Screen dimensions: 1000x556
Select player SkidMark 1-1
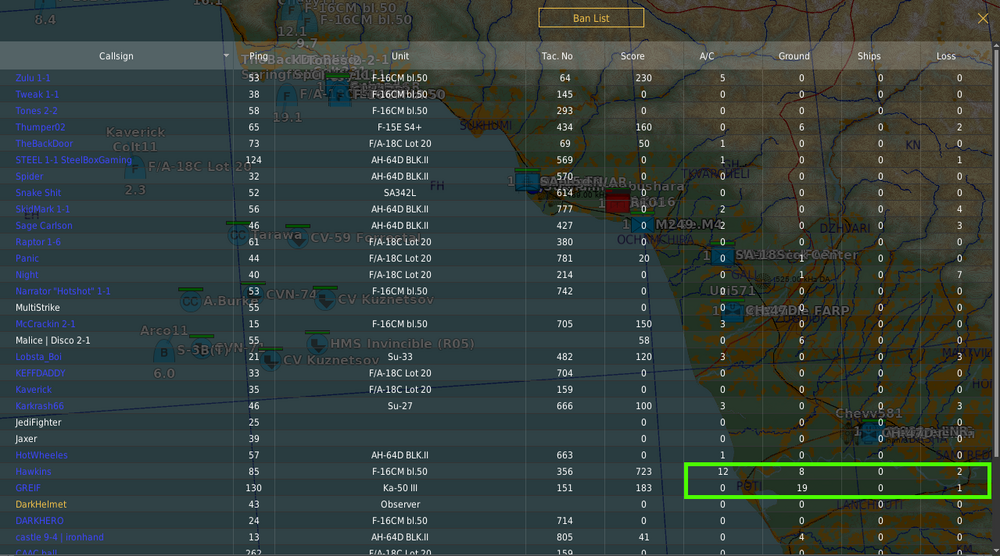click(43, 209)
